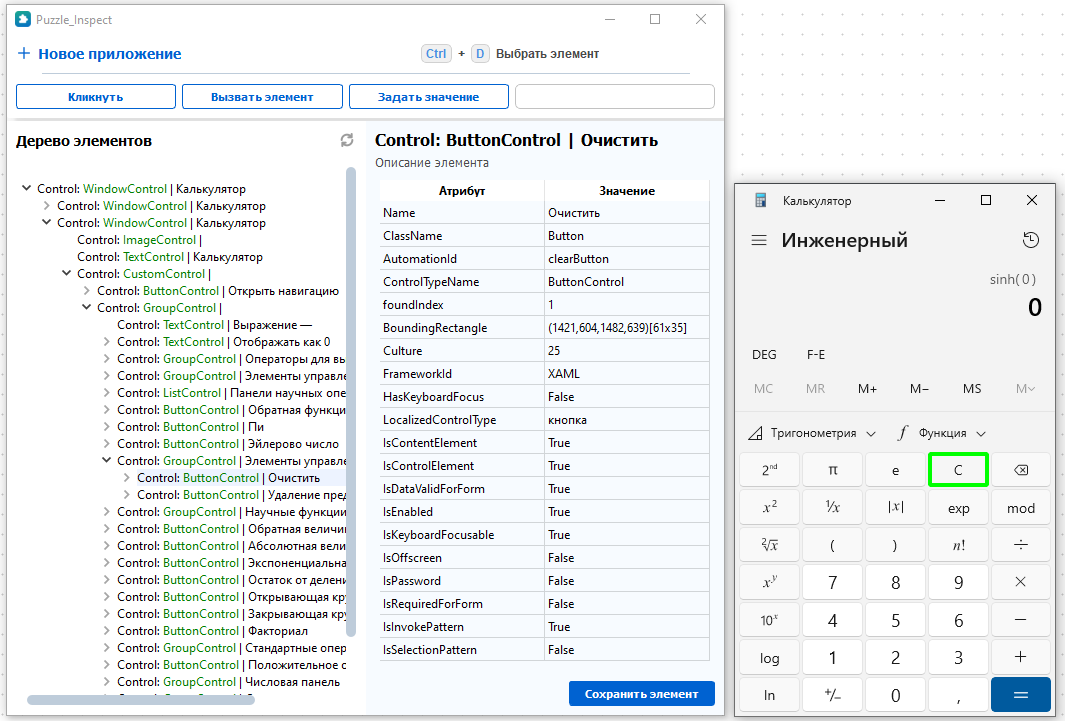Image resolution: width=1065 pixels, height=721 pixels.
Task: Click the multiply key in Calculator
Action: point(1020,583)
